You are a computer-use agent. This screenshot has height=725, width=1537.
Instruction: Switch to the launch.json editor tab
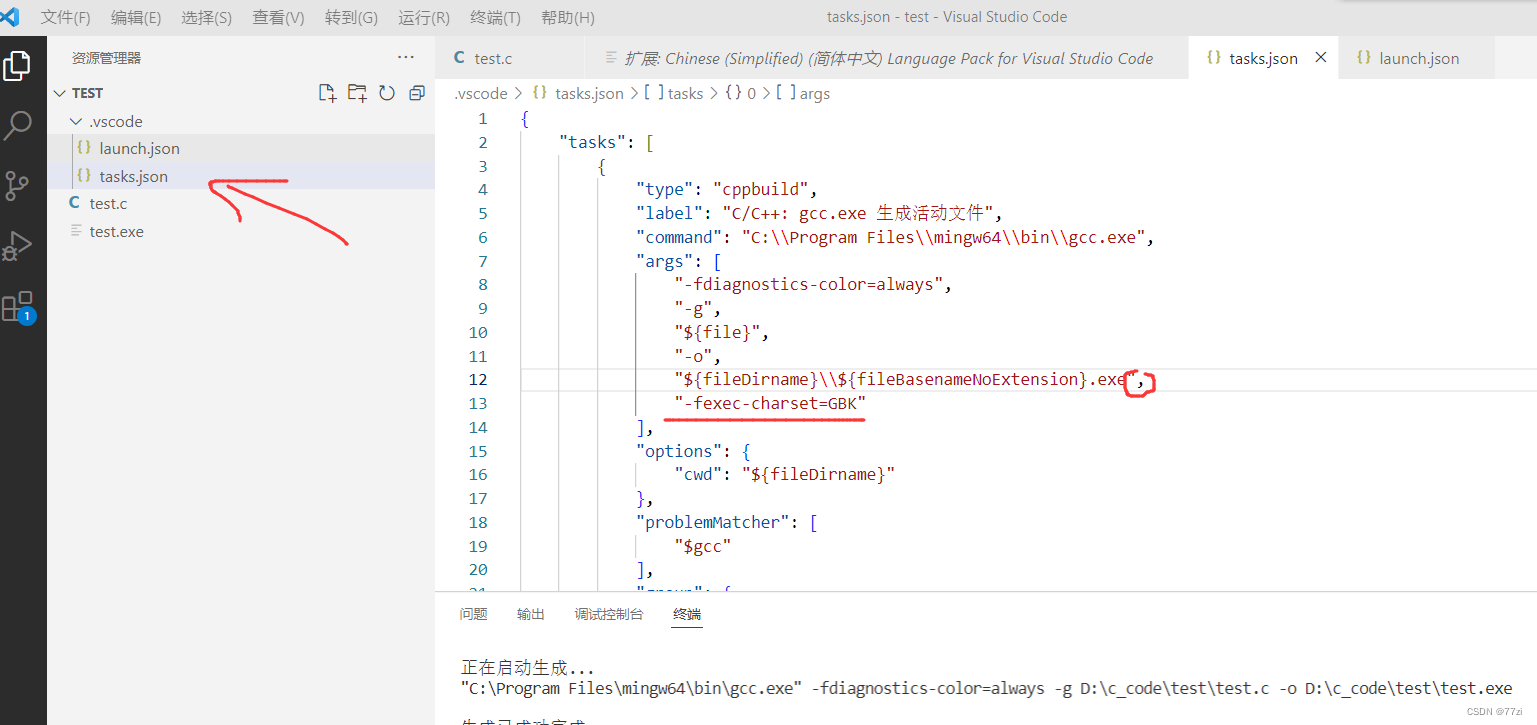pos(1417,58)
